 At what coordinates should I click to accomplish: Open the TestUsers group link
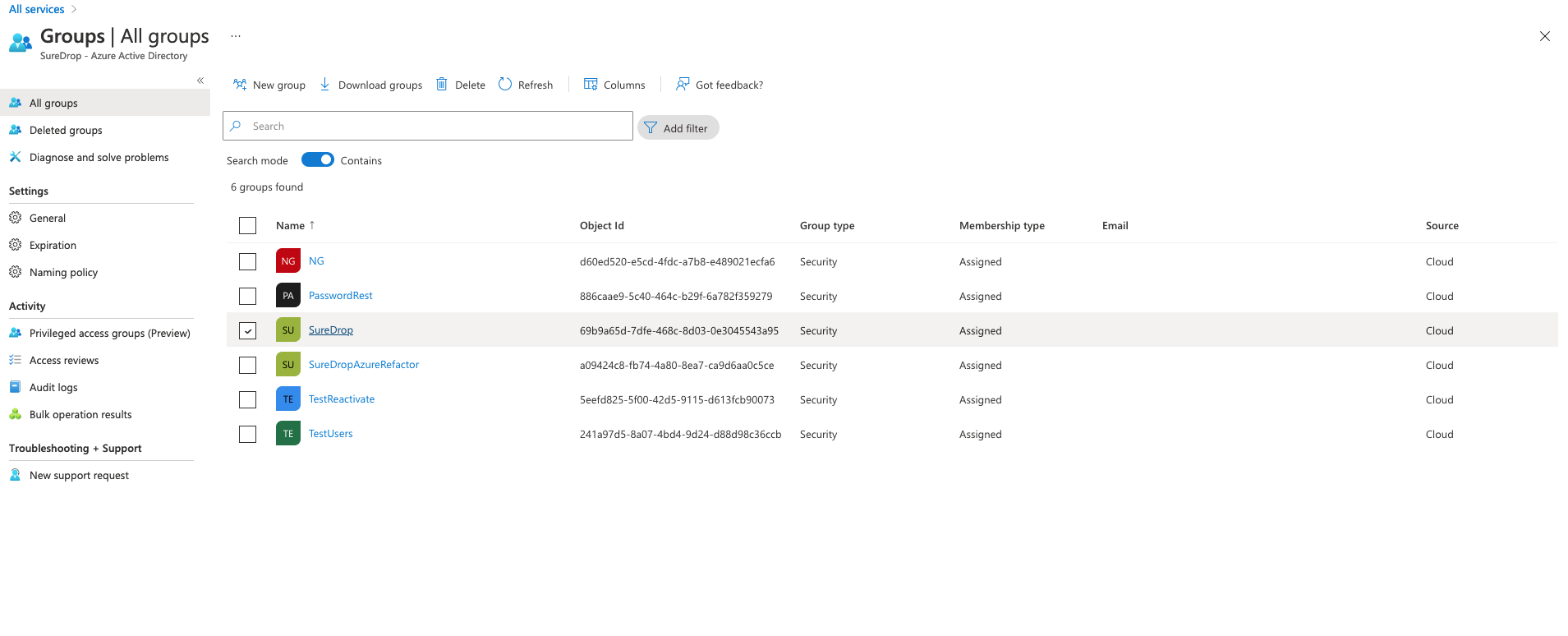[x=331, y=433]
